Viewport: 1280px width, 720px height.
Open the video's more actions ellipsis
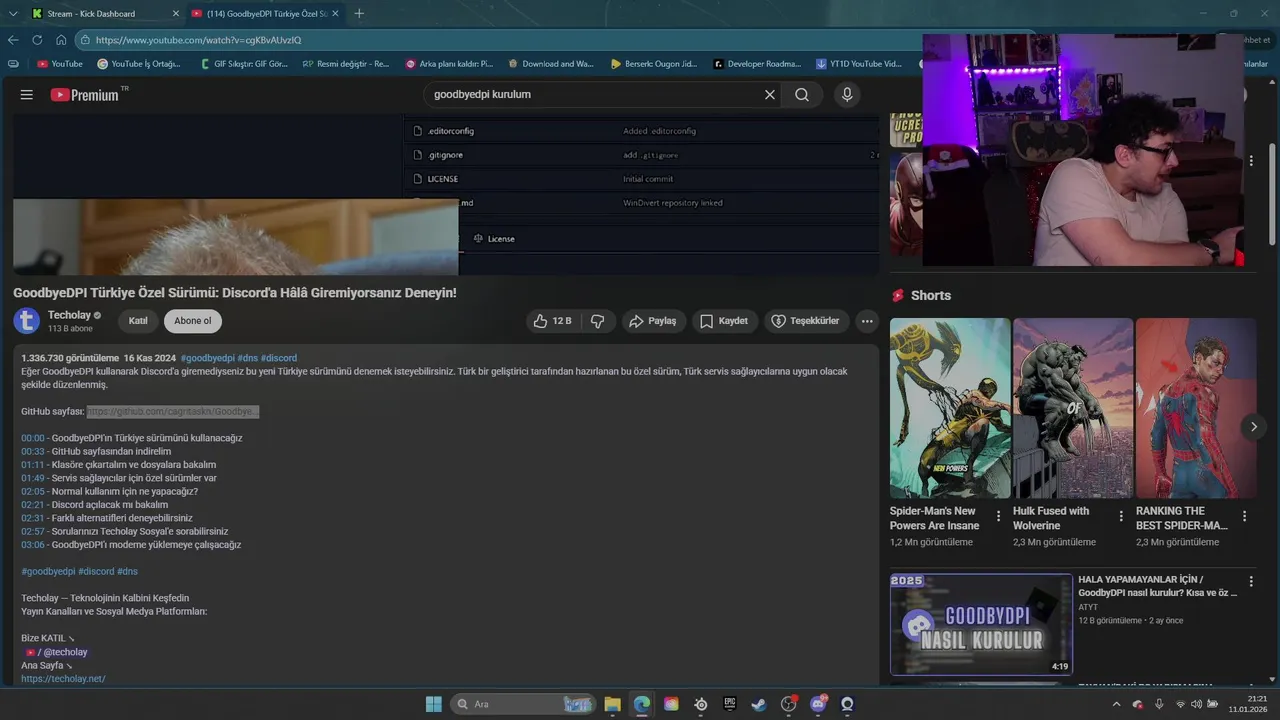click(867, 321)
